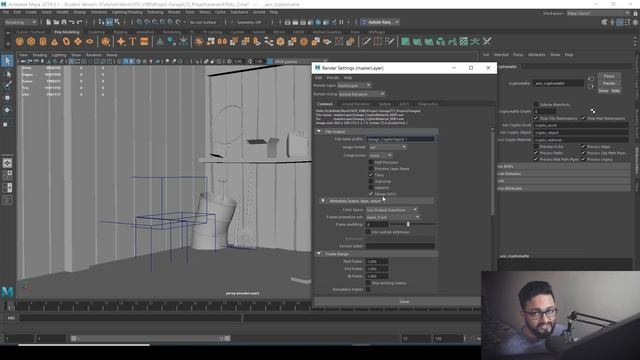This screenshot has height=360, width=640.
Task: Switch to four-view layout icon
Action: click(x=7, y=176)
